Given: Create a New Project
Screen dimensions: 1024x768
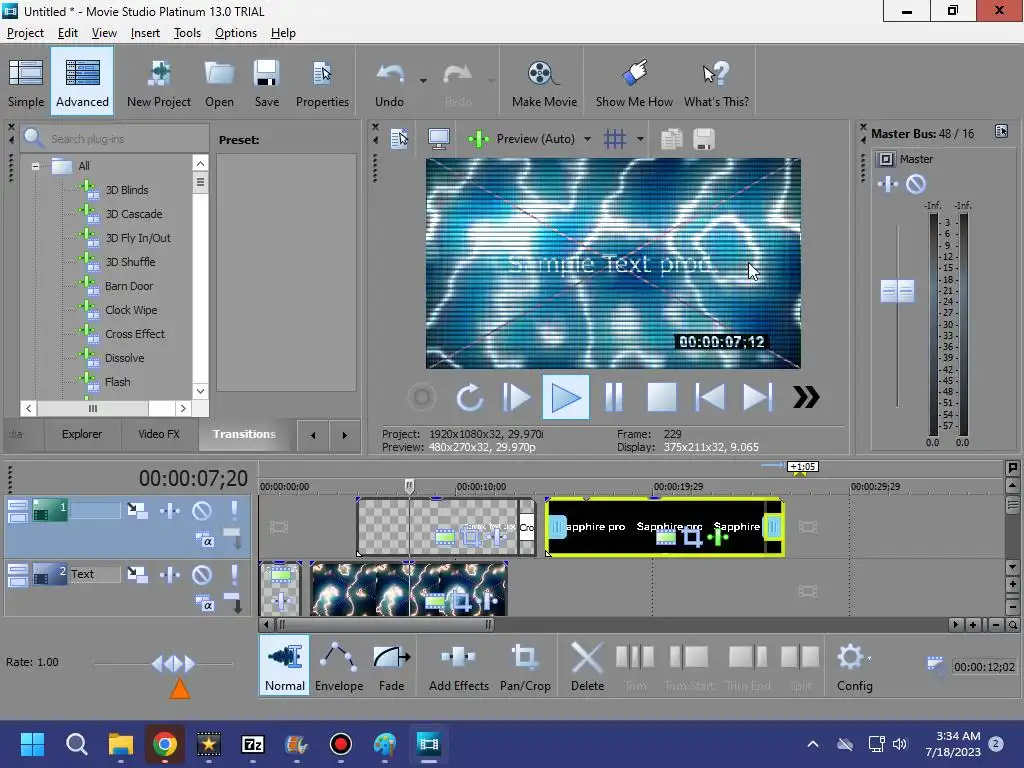Looking at the screenshot, I should coord(159,82).
